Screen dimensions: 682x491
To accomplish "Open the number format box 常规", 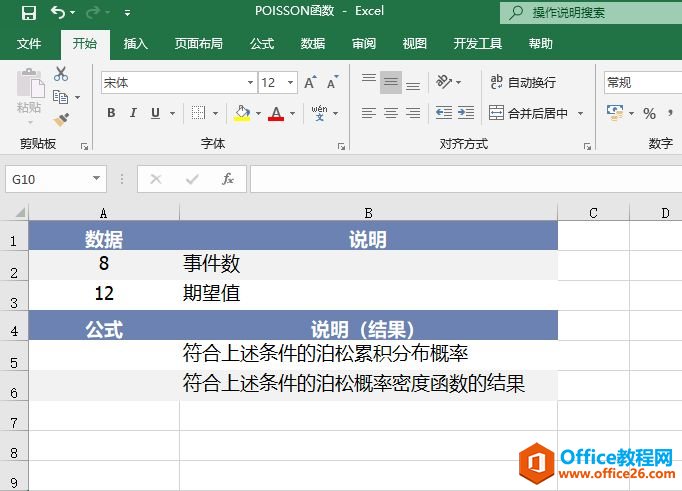I will 643,83.
